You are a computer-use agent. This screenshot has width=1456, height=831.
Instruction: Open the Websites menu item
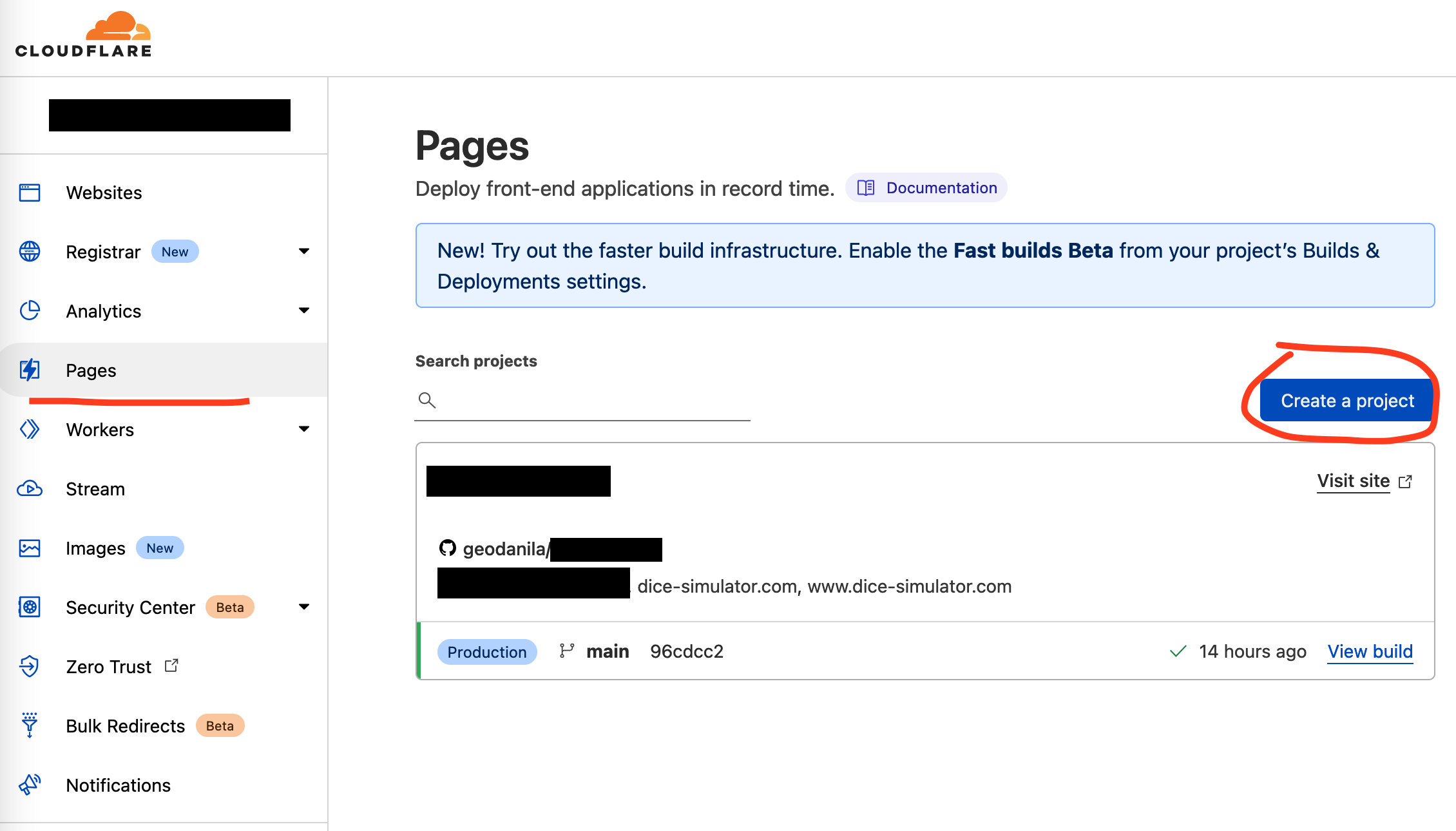(104, 192)
